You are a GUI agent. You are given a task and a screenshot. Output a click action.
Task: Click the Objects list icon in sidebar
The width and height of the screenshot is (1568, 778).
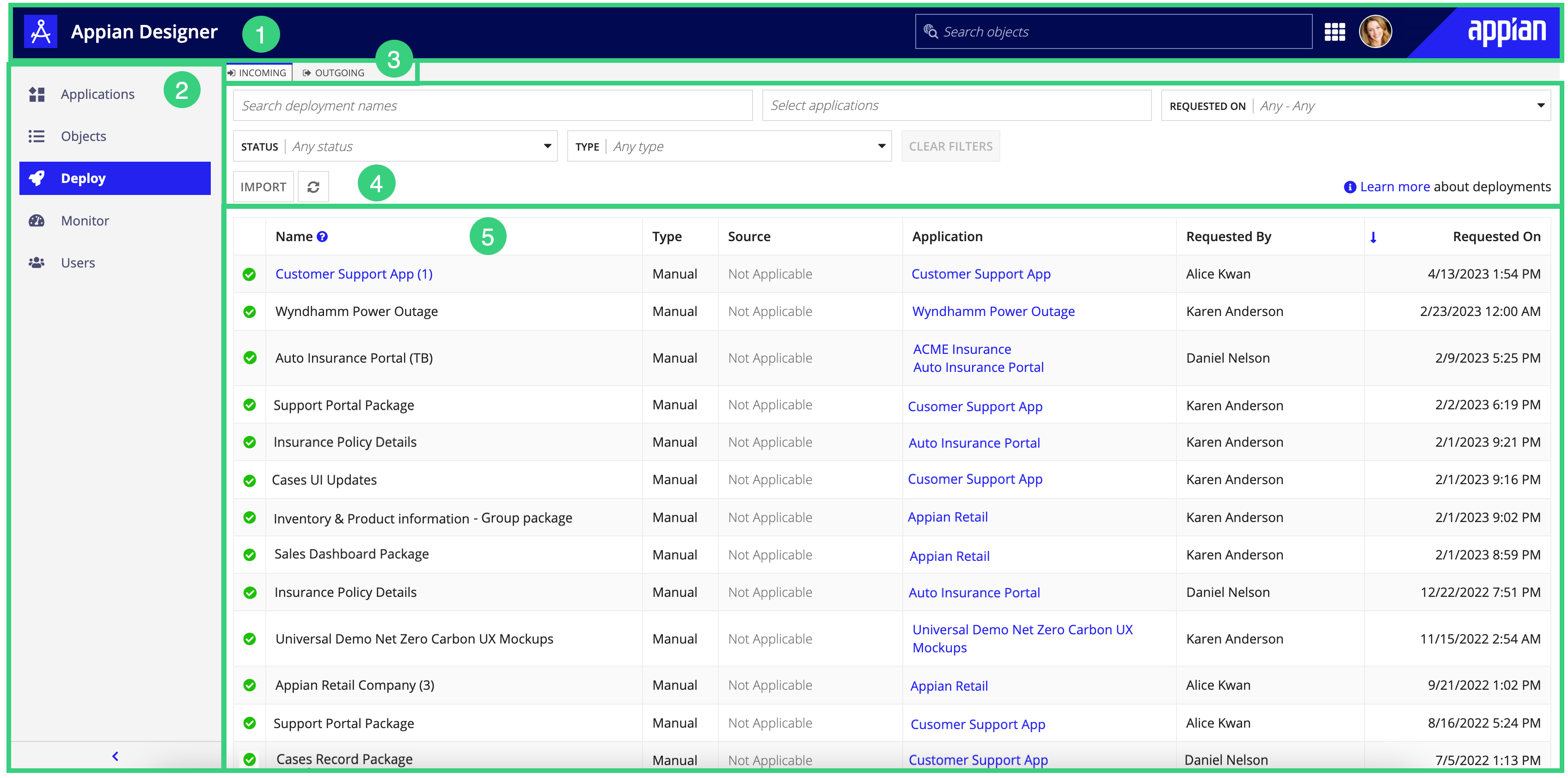37,136
